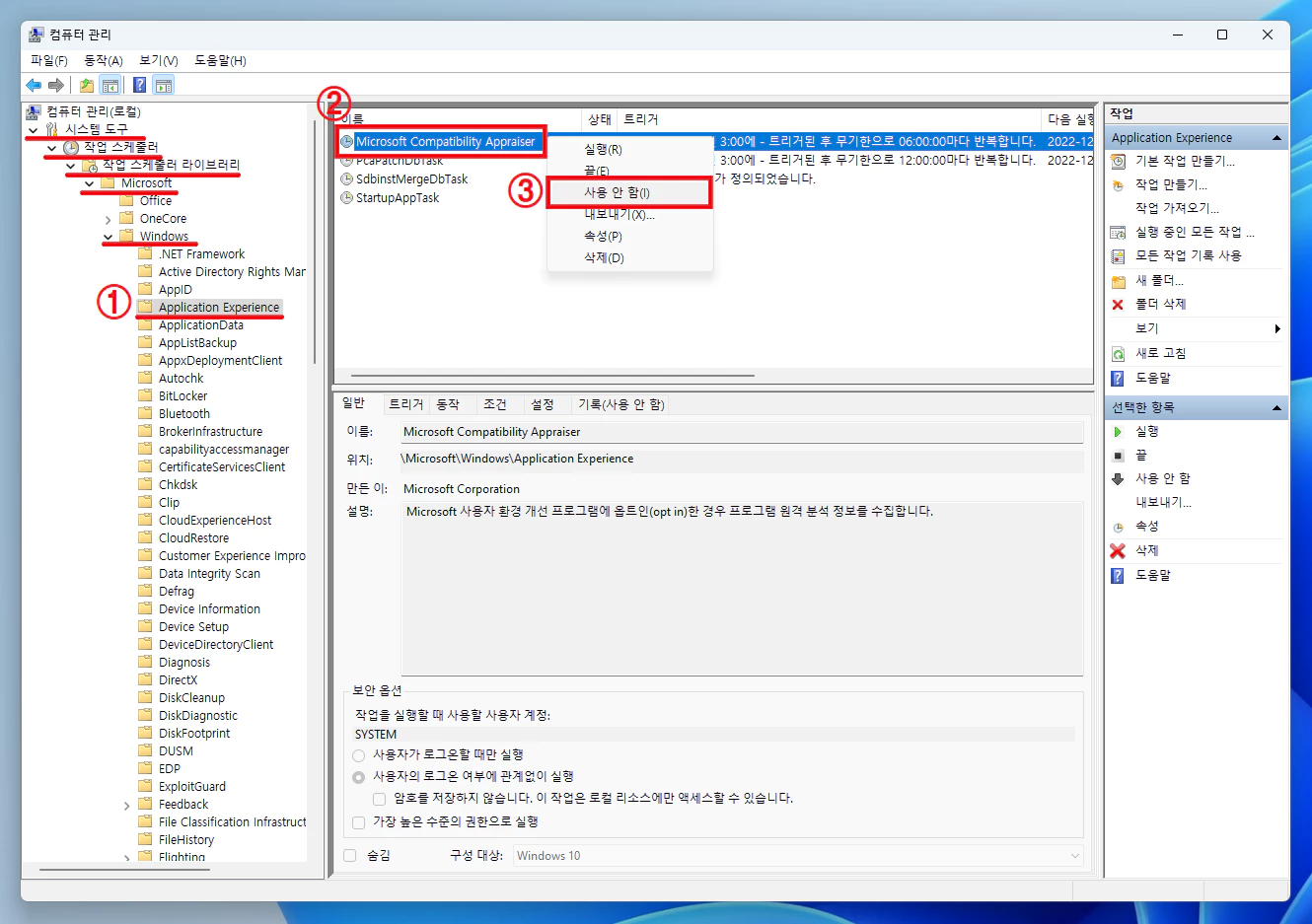The height and width of the screenshot is (924, 1312).
Task: Toggle 가장 높은 수준의 권한으로 실행 checkbox
Action: [x=359, y=822]
